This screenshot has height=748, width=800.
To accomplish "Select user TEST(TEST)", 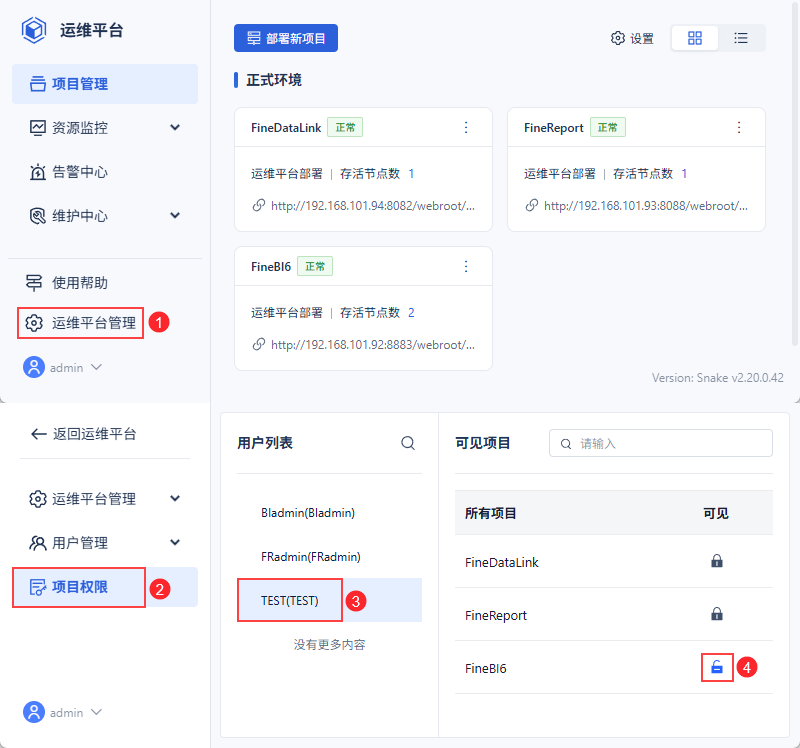I will (x=330, y=601).
